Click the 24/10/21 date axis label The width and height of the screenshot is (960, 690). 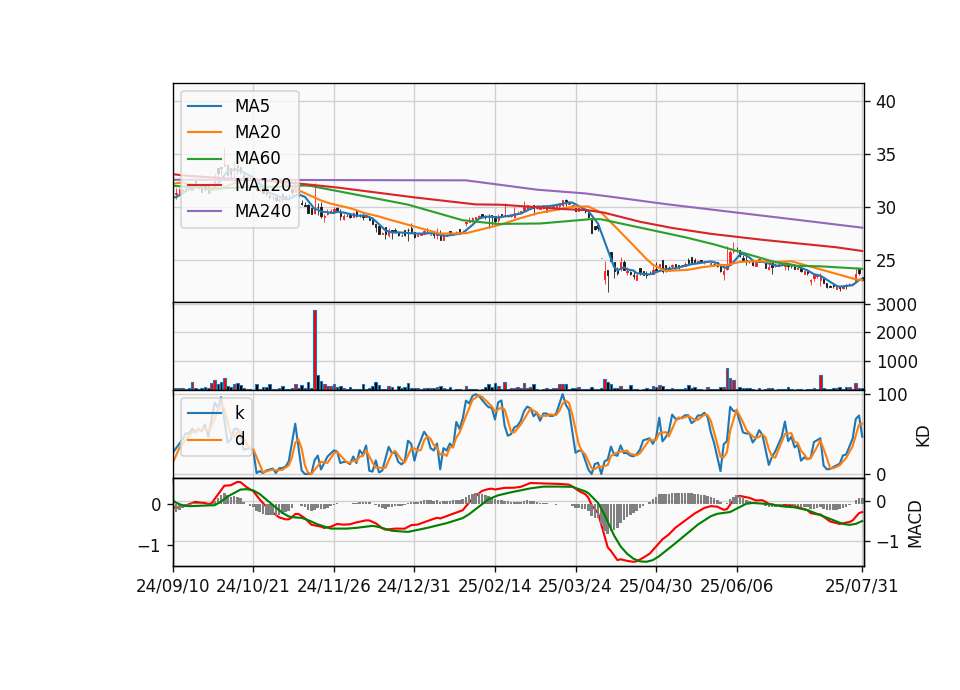pyautogui.click(x=253, y=586)
